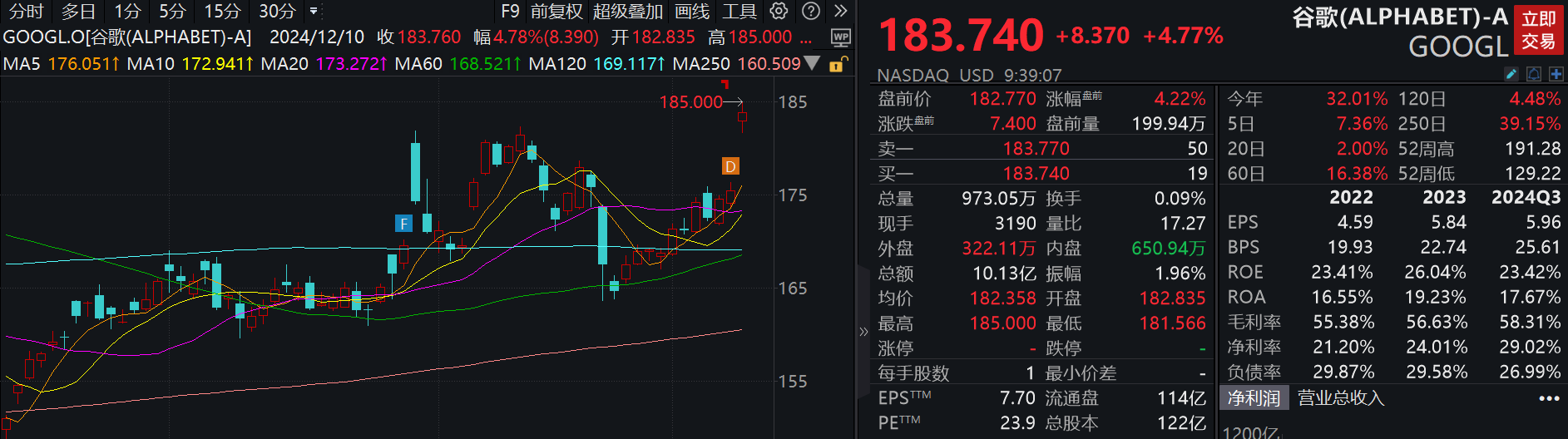Click the 2024Q3 column header

pyautogui.click(x=1526, y=197)
